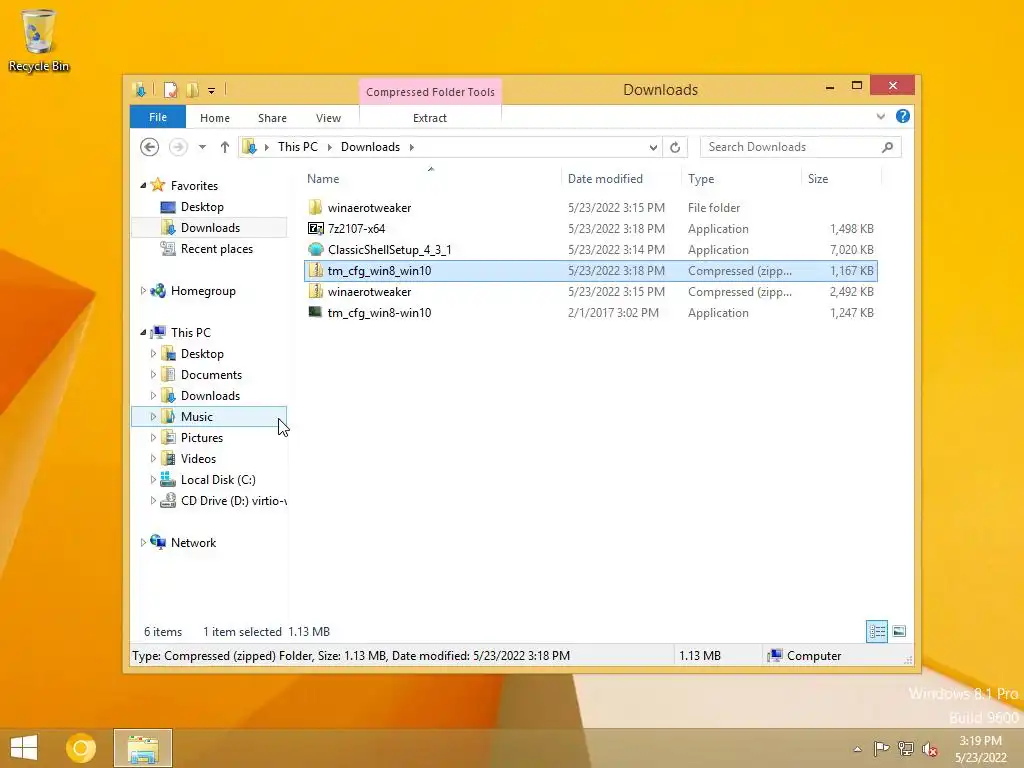Image resolution: width=1024 pixels, height=768 pixels.
Task: Open Desktop under Favorites
Action: click(202, 207)
